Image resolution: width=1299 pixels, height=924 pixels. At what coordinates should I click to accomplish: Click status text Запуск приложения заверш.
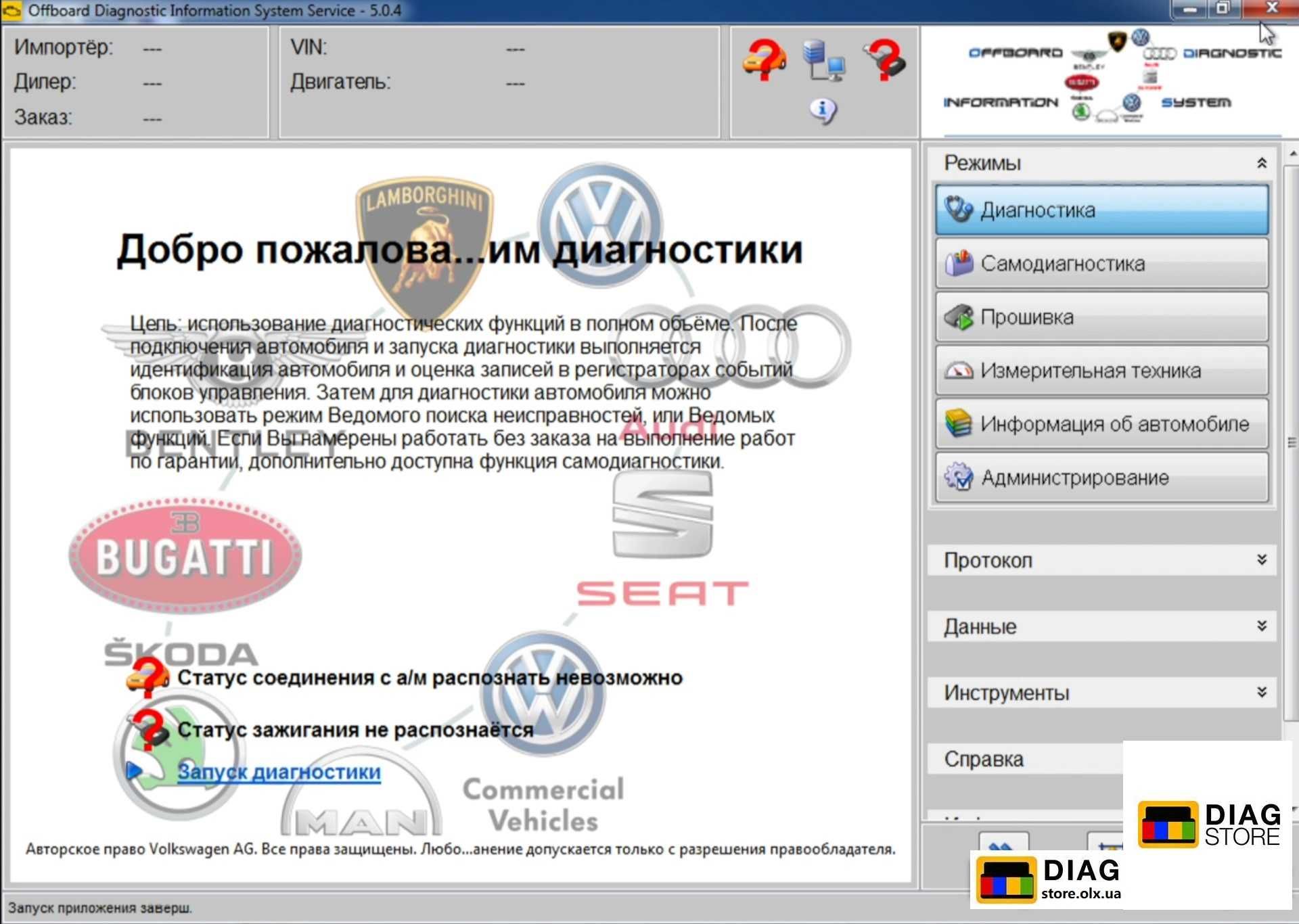click(x=100, y=908)
